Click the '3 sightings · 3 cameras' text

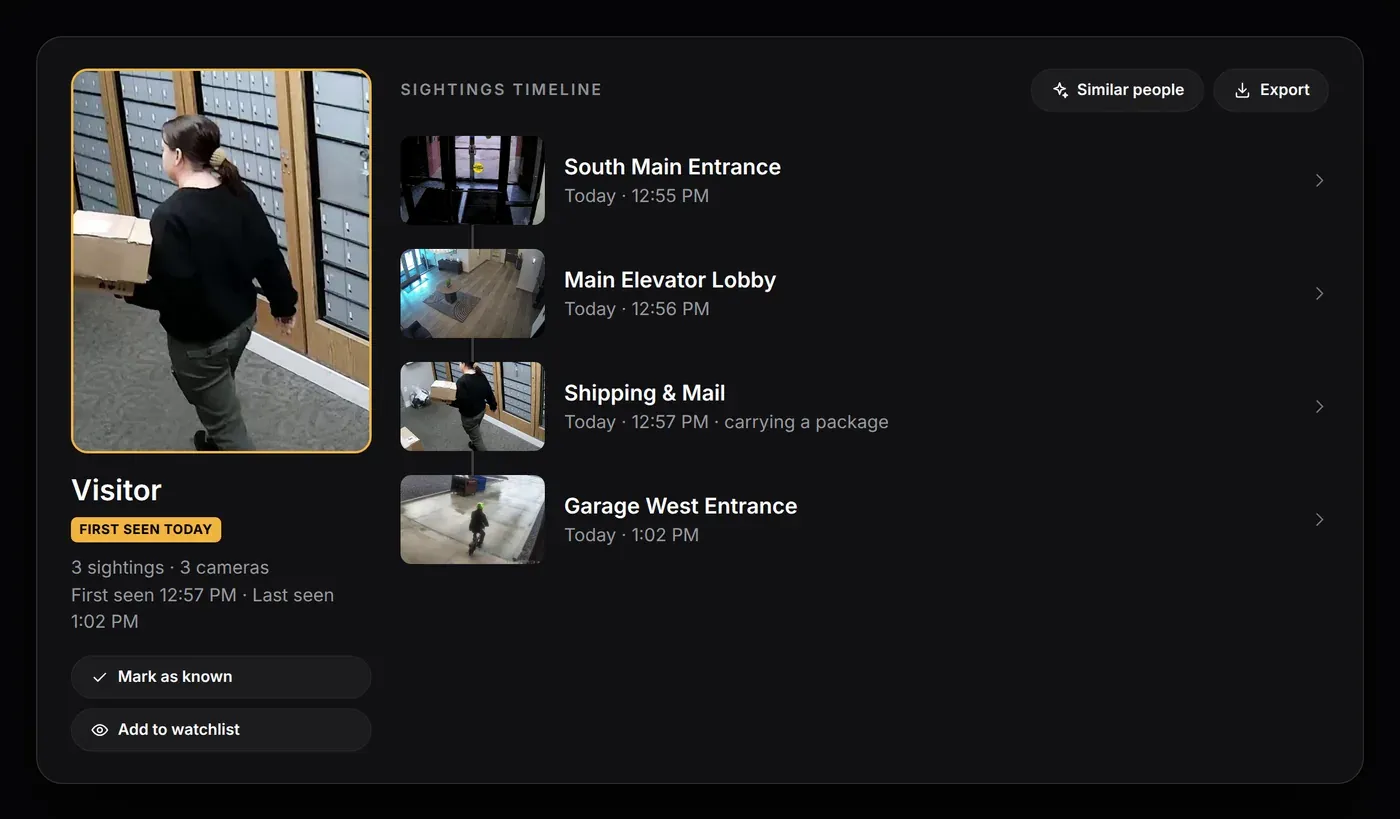click(170, 567)
